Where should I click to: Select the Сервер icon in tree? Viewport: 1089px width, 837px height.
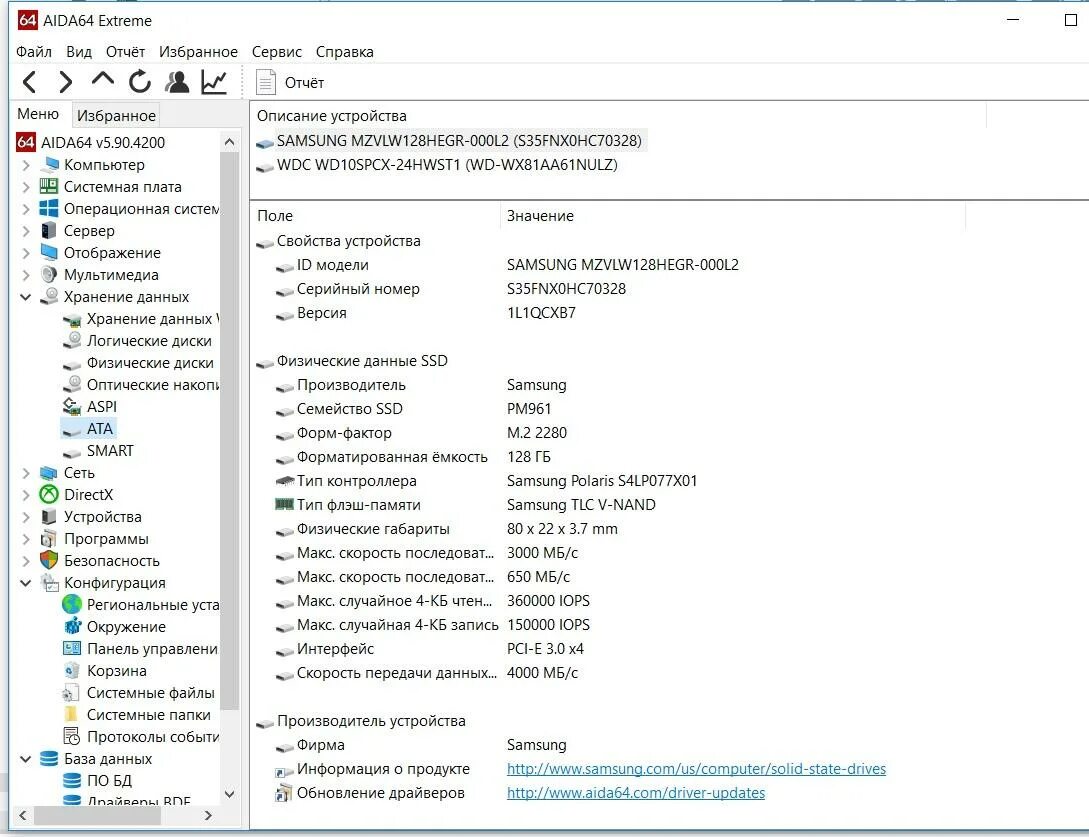point(49,231)
